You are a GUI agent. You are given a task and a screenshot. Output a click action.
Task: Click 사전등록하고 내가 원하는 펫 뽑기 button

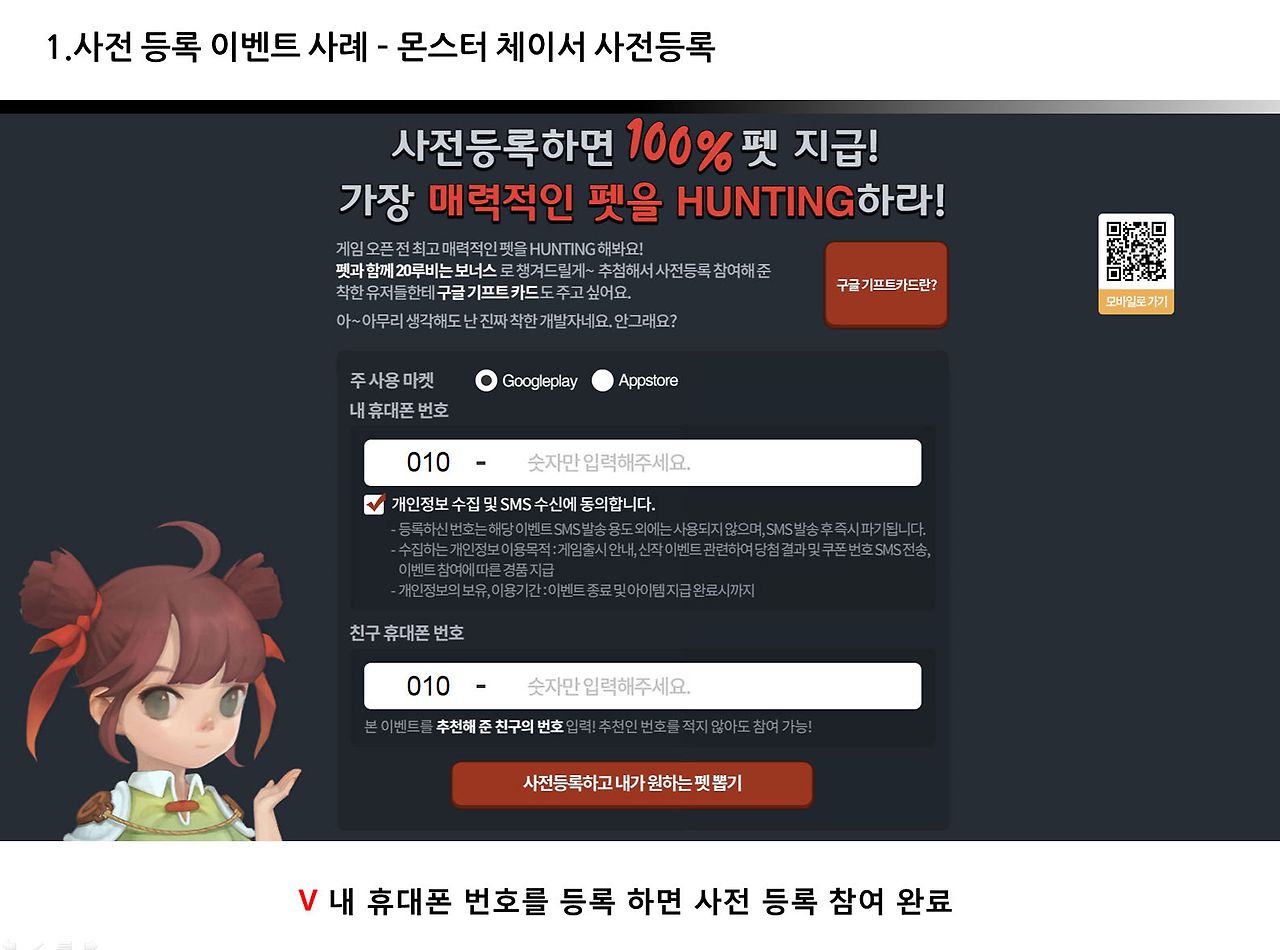[632, 784]
